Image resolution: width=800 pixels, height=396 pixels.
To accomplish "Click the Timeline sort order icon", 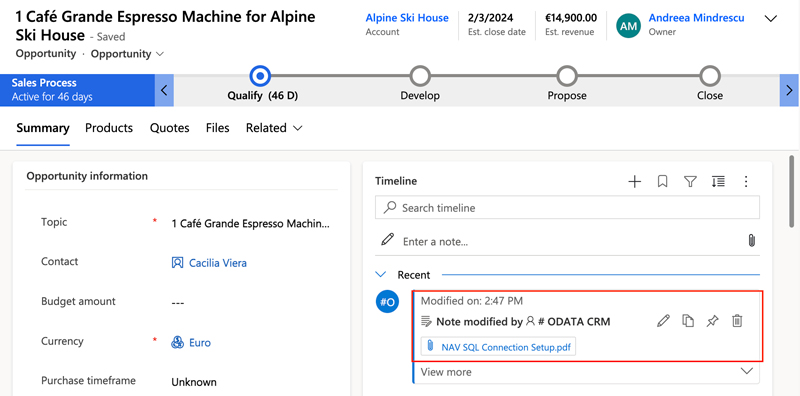I will pyautogui.click(x=718, y=182).
